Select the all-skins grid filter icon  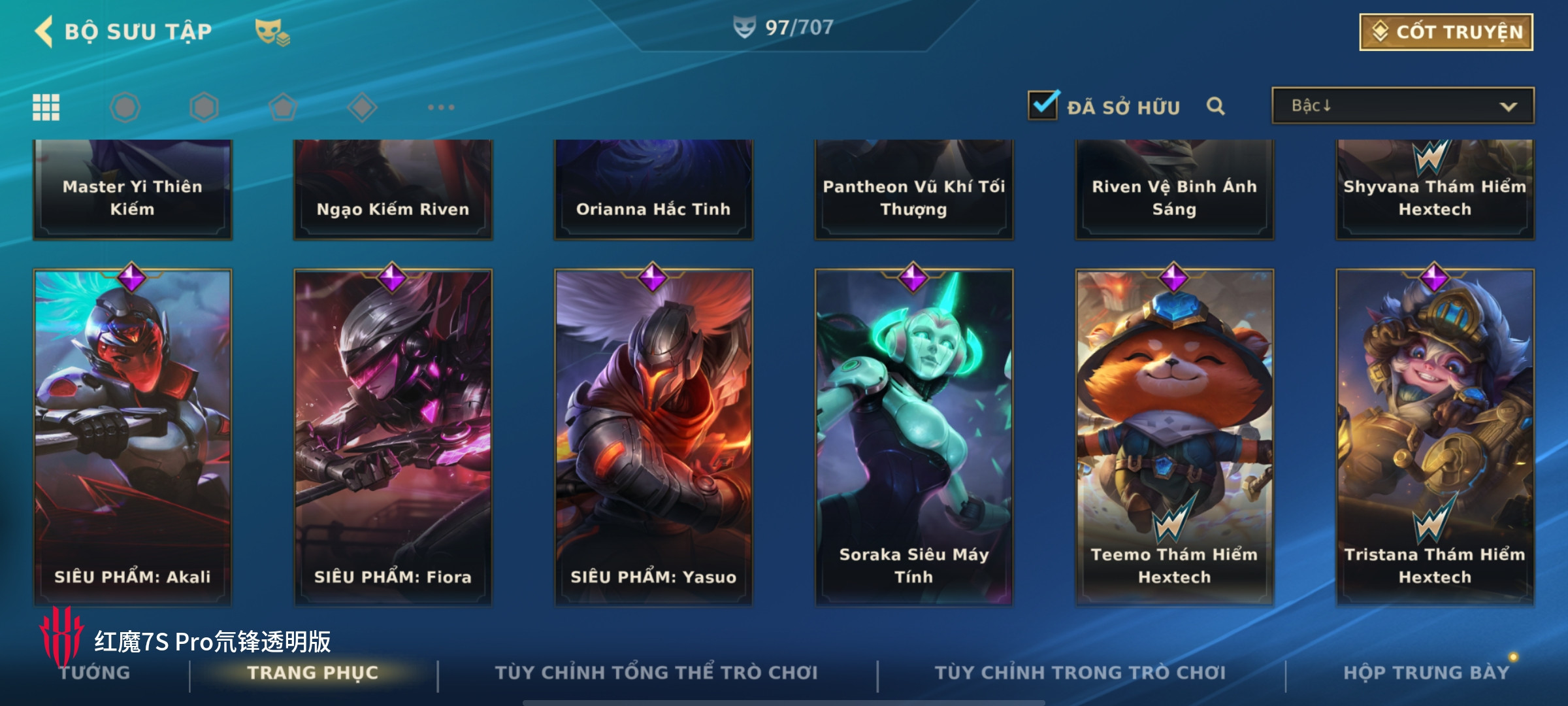pos(46,107)
